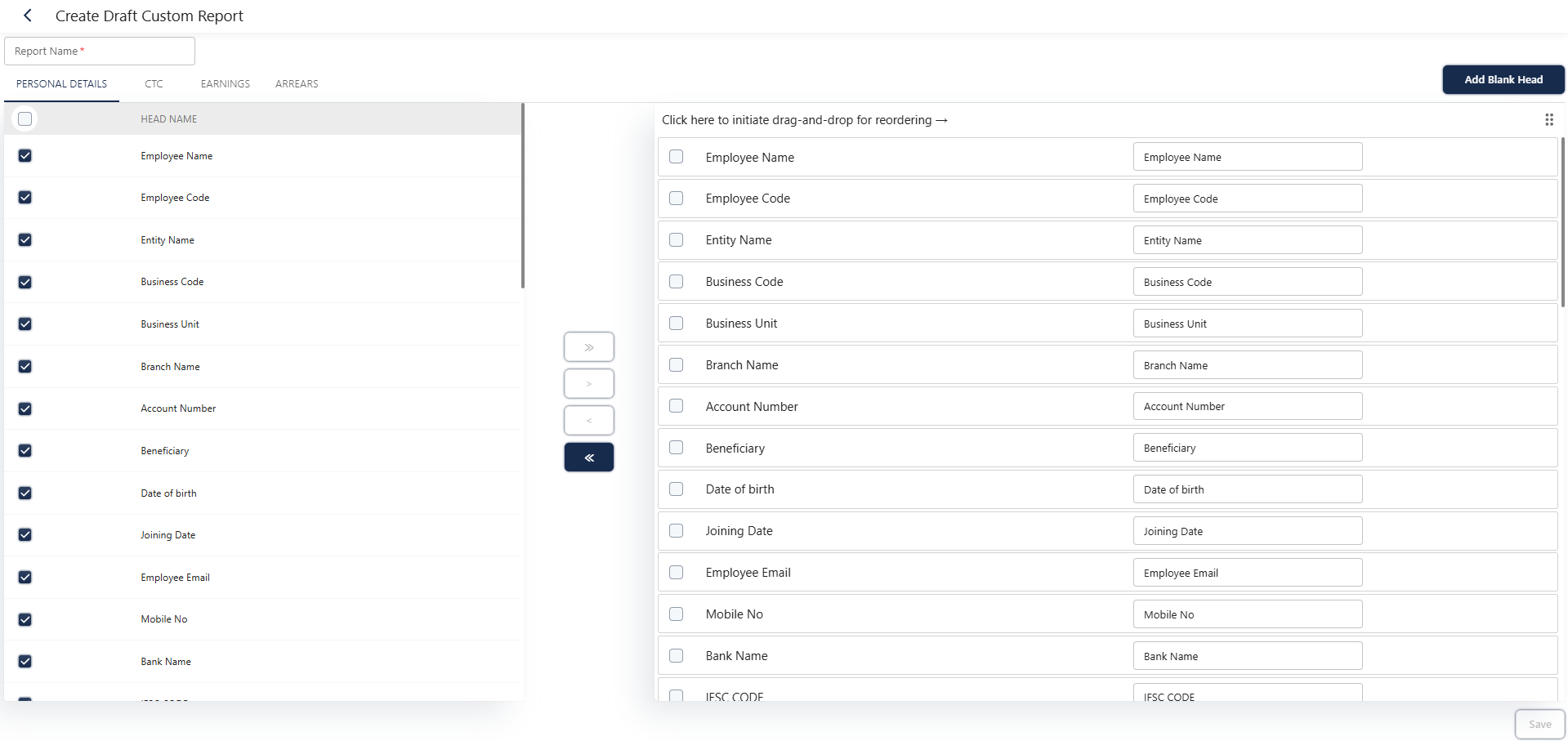
Task: Uncheck Business Code in the left list
Action: point(25,283)
